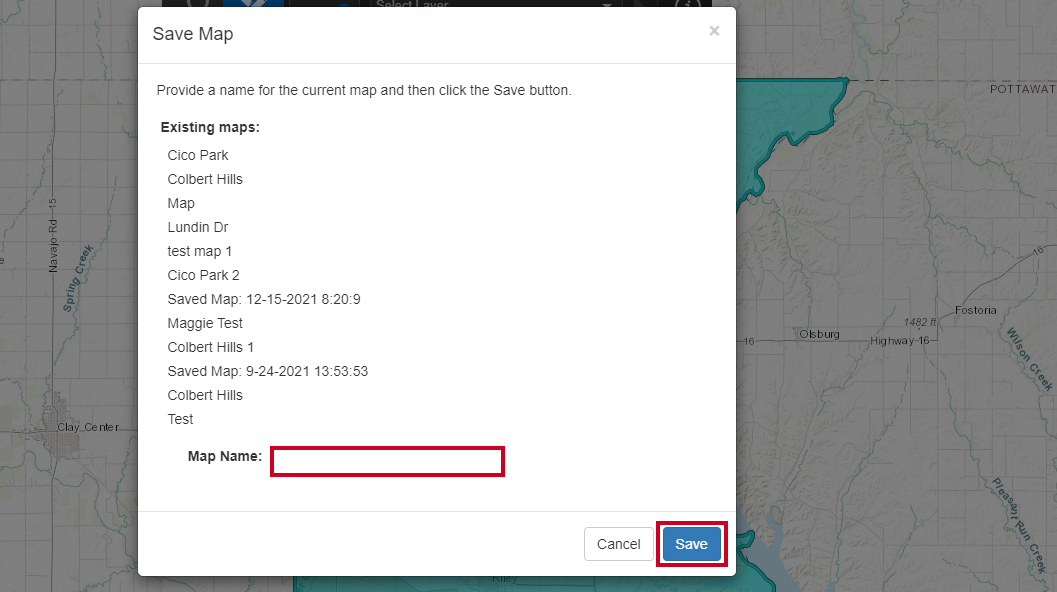The width and height of the screenshot is (1057, 592).
Task: Select 'Cico Park 2' existing map entry
Action: click(204, 275)
